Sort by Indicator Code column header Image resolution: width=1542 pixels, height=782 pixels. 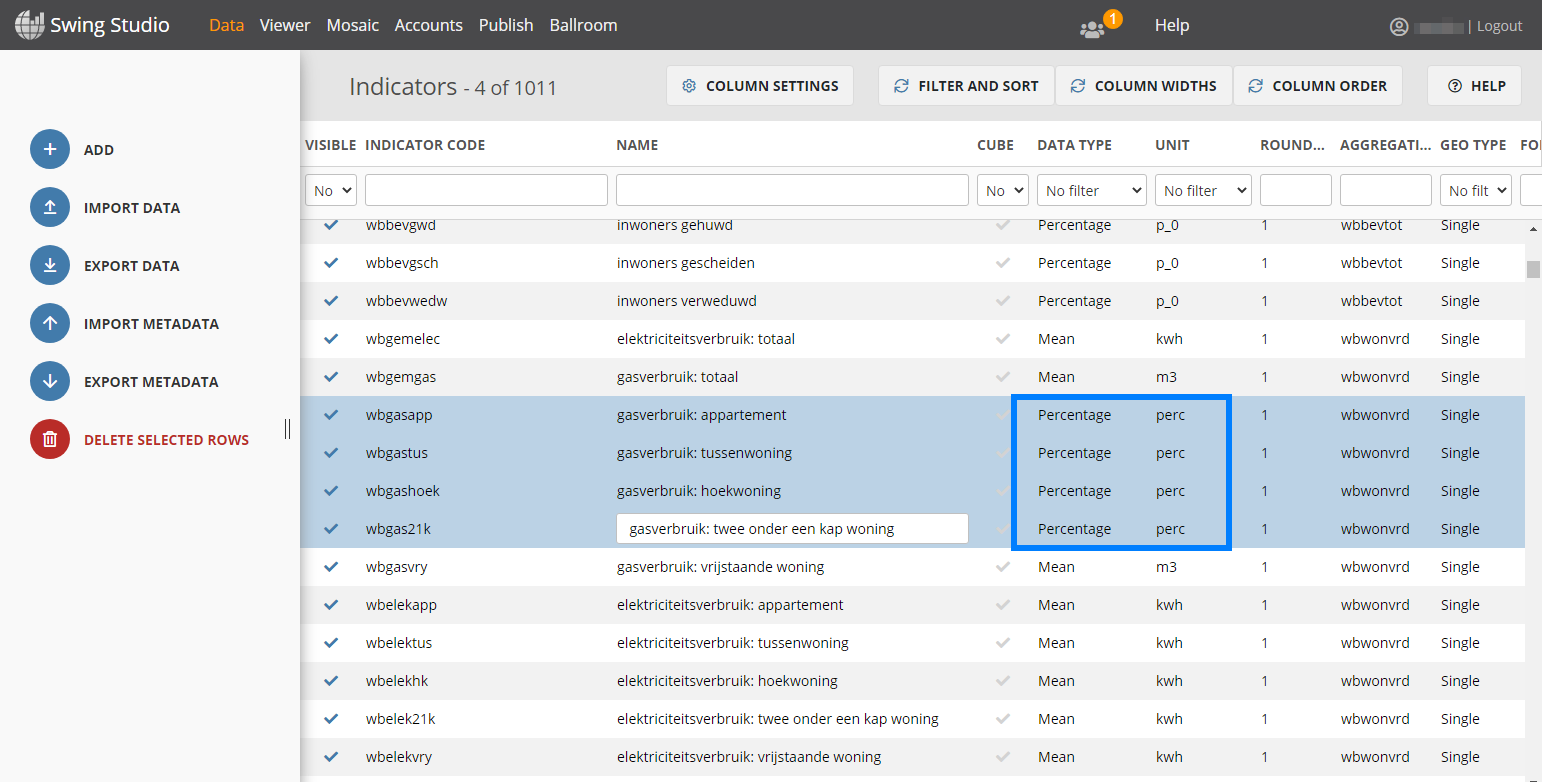point(425,145)
